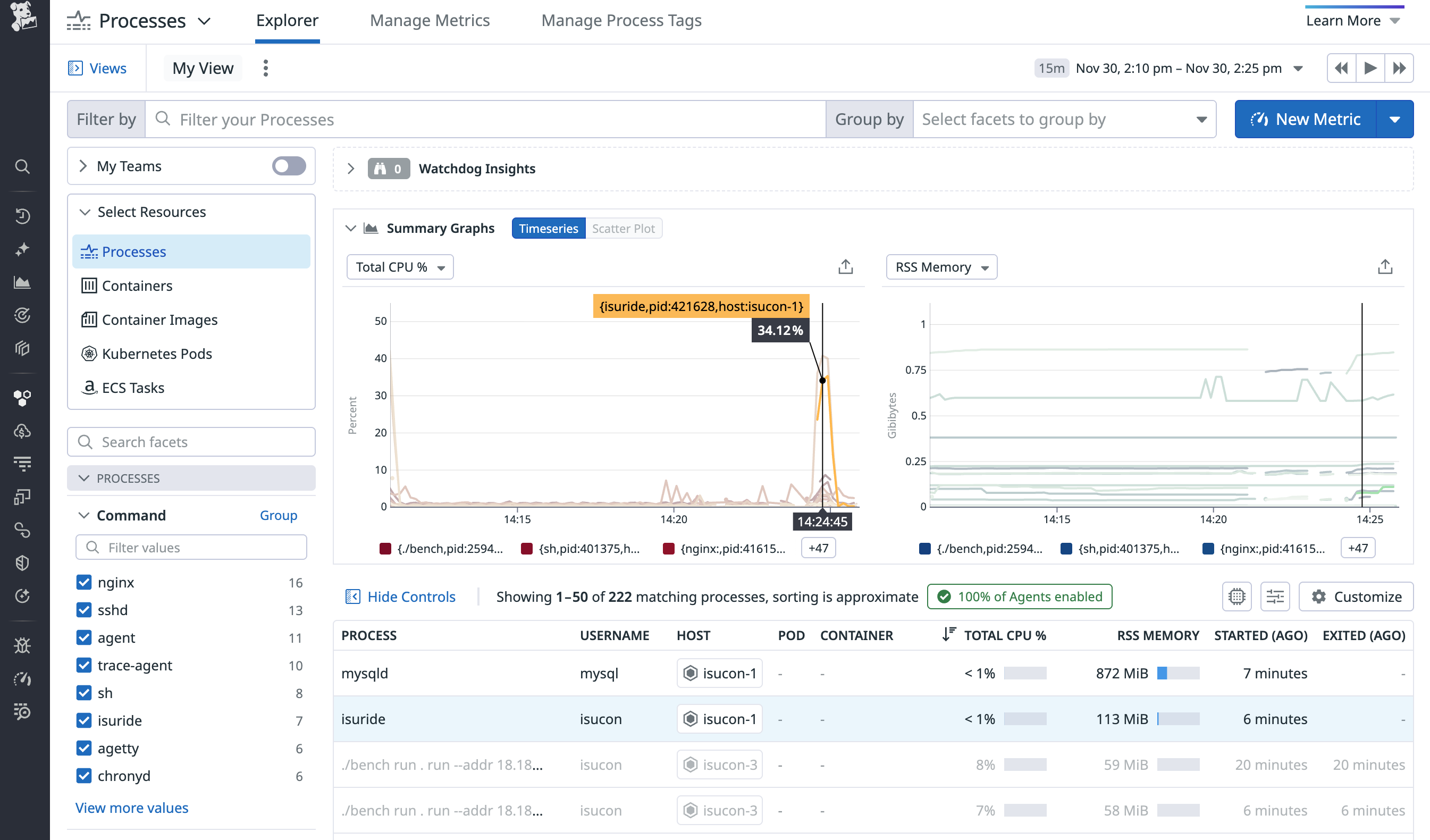Toggle the My Teams switch
Image resolution: width=1430 pixels, height=840 pixels.
(289, 166)
